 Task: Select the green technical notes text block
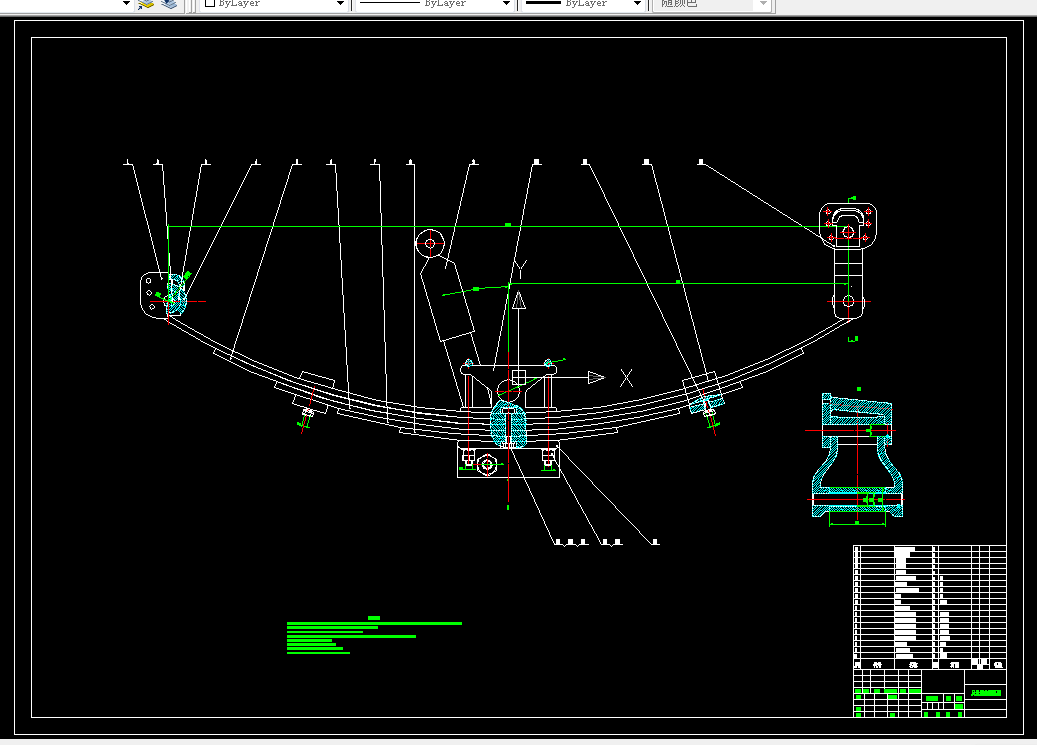(374, 635)
